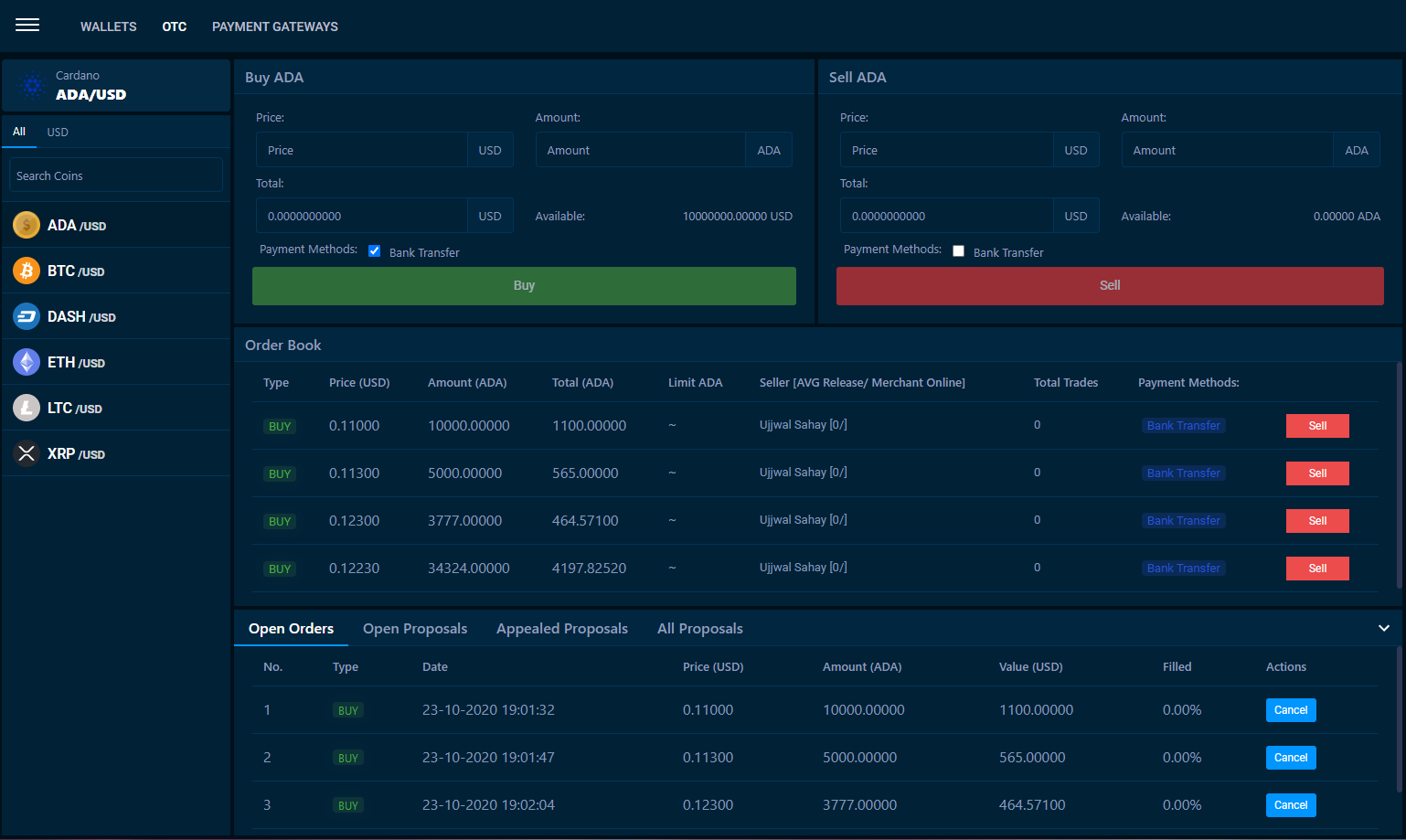
Task: Enable Bank Transfer in Sell ADA
Action: [x=958, y=251]
